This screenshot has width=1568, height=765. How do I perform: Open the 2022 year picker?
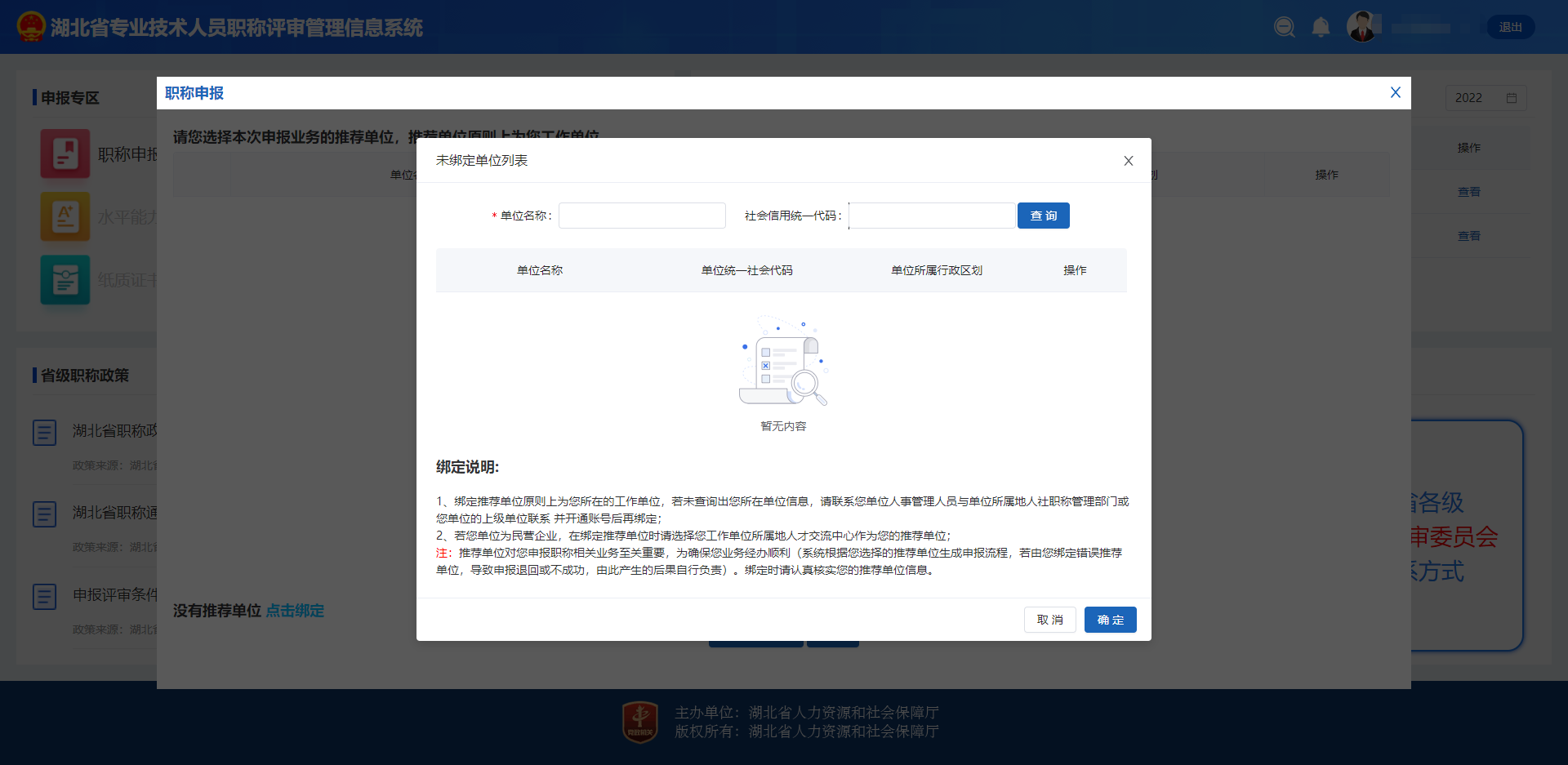point(1486,98)
